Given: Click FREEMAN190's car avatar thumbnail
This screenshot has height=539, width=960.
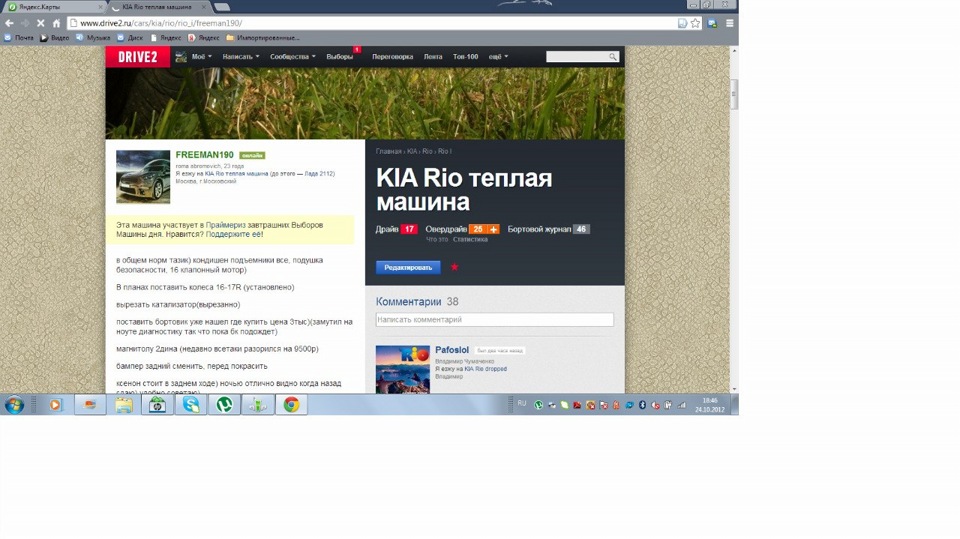Looking at the screenshot, I should pos(143,177).
